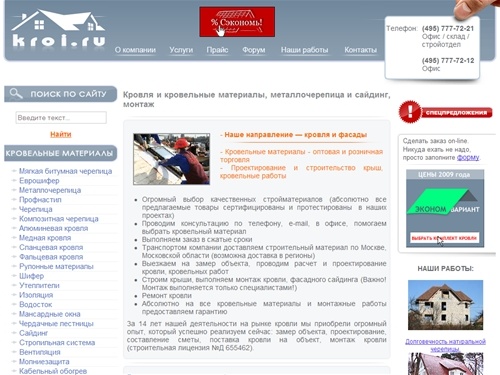Screen dimensions: 500x375
Task: Open the unfinished house work photo
Action: (x=445, y=305)
